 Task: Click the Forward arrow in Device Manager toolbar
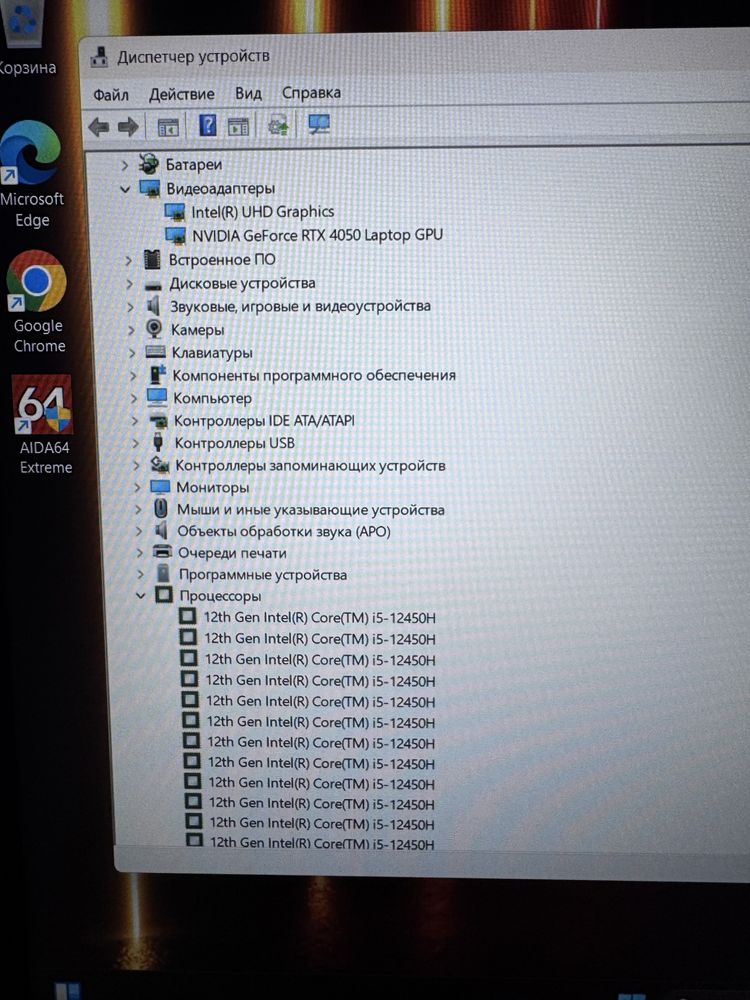pyautogui.click(x=128, y=127)
